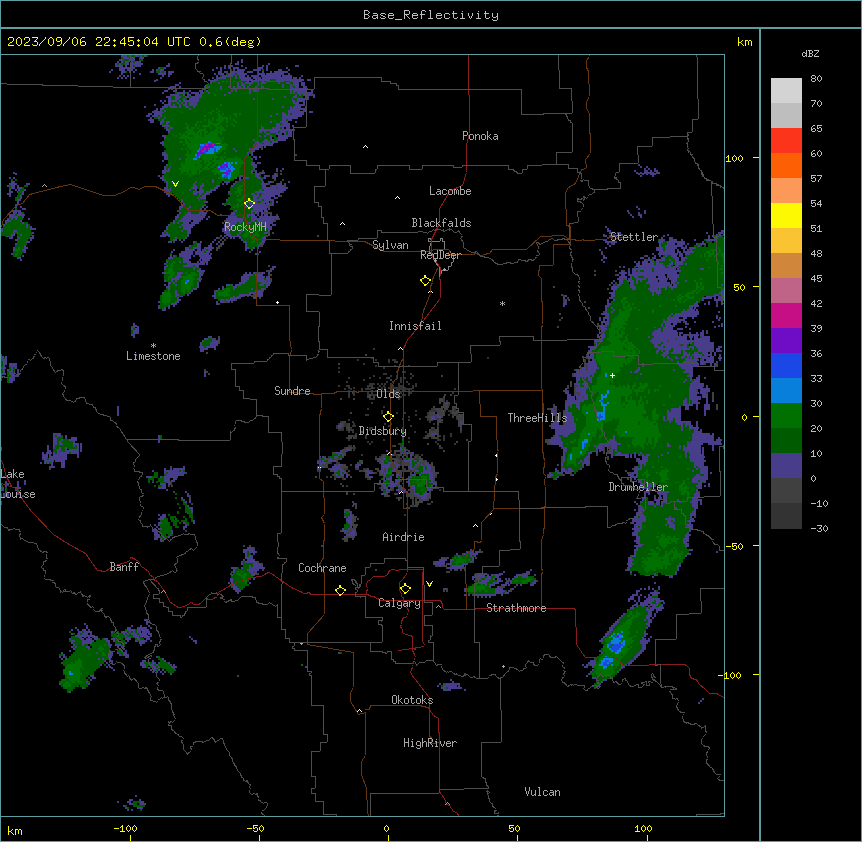Pick the magenta 42–39 dBZ legend swatch
The image size is (862, 842).
[786, 315]
